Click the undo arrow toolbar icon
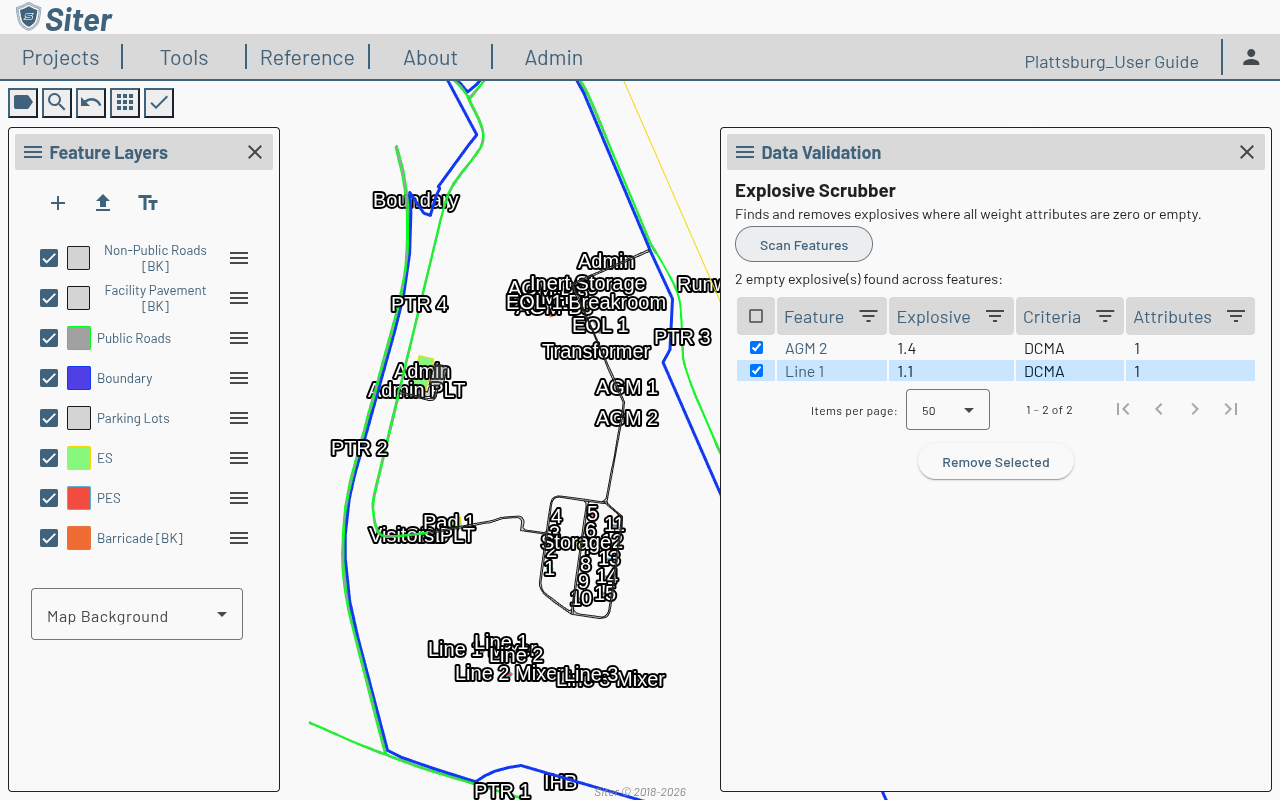The height and width of the screenshot is (800, 1280). pos(91,102)
